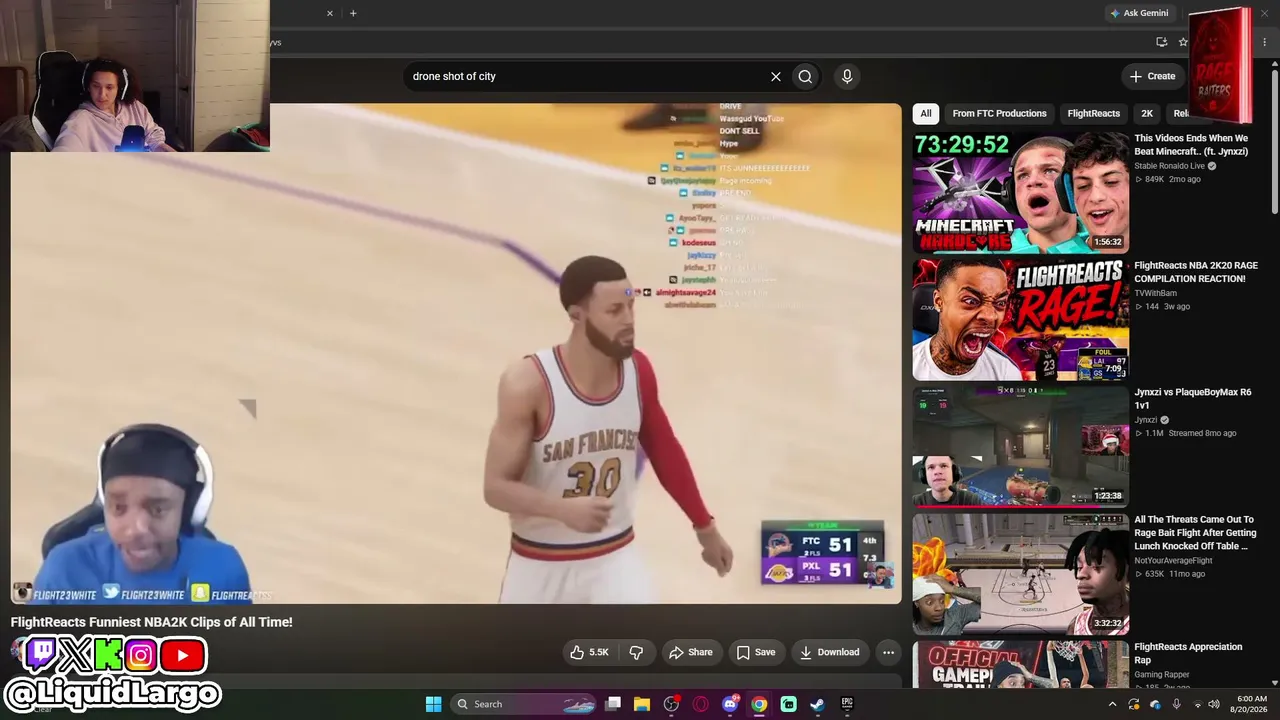Open the Chrome three-dot menu
The width and height of the screenshot is (1280, 720).
click(1265, 42)
